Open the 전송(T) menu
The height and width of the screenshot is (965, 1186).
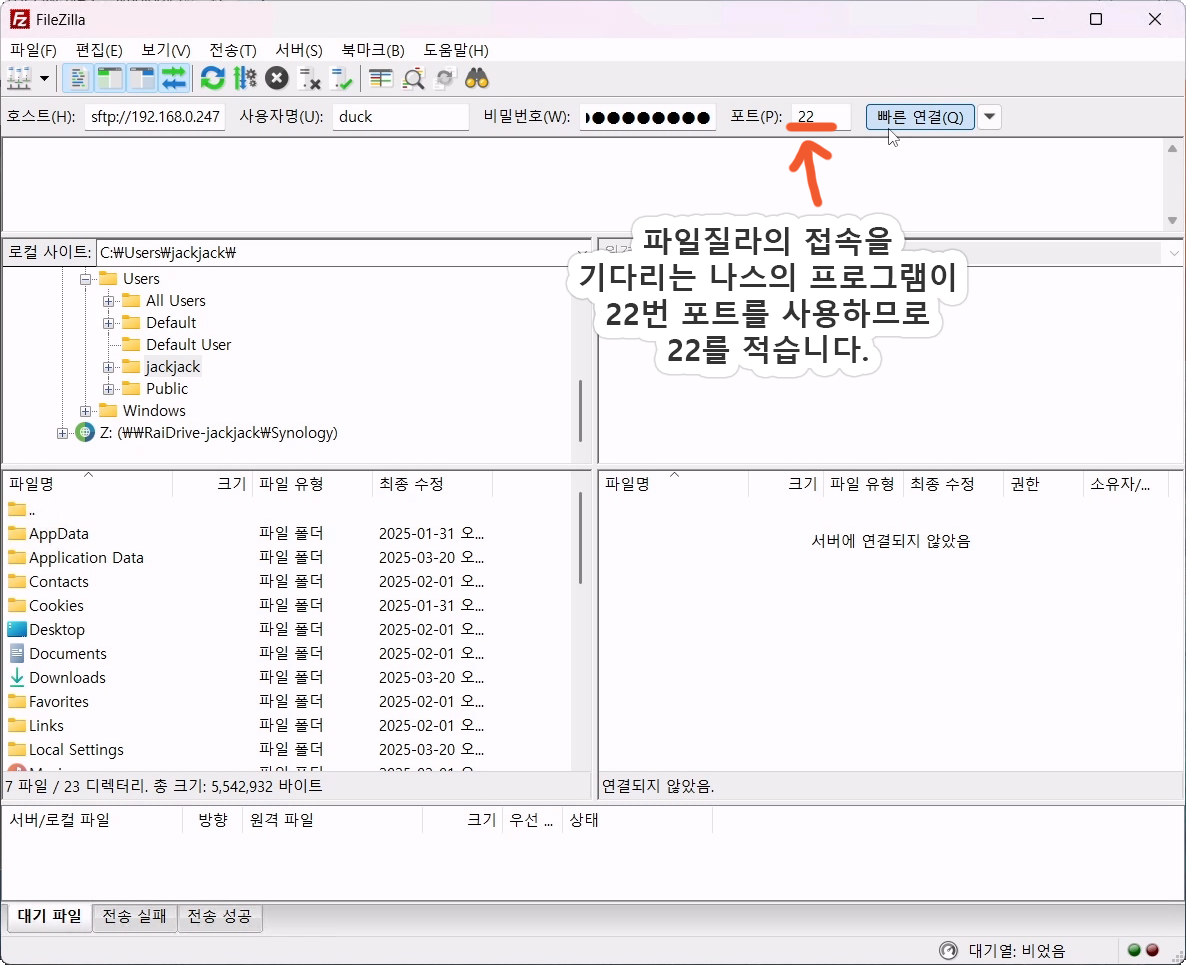(x=233, y=51)
